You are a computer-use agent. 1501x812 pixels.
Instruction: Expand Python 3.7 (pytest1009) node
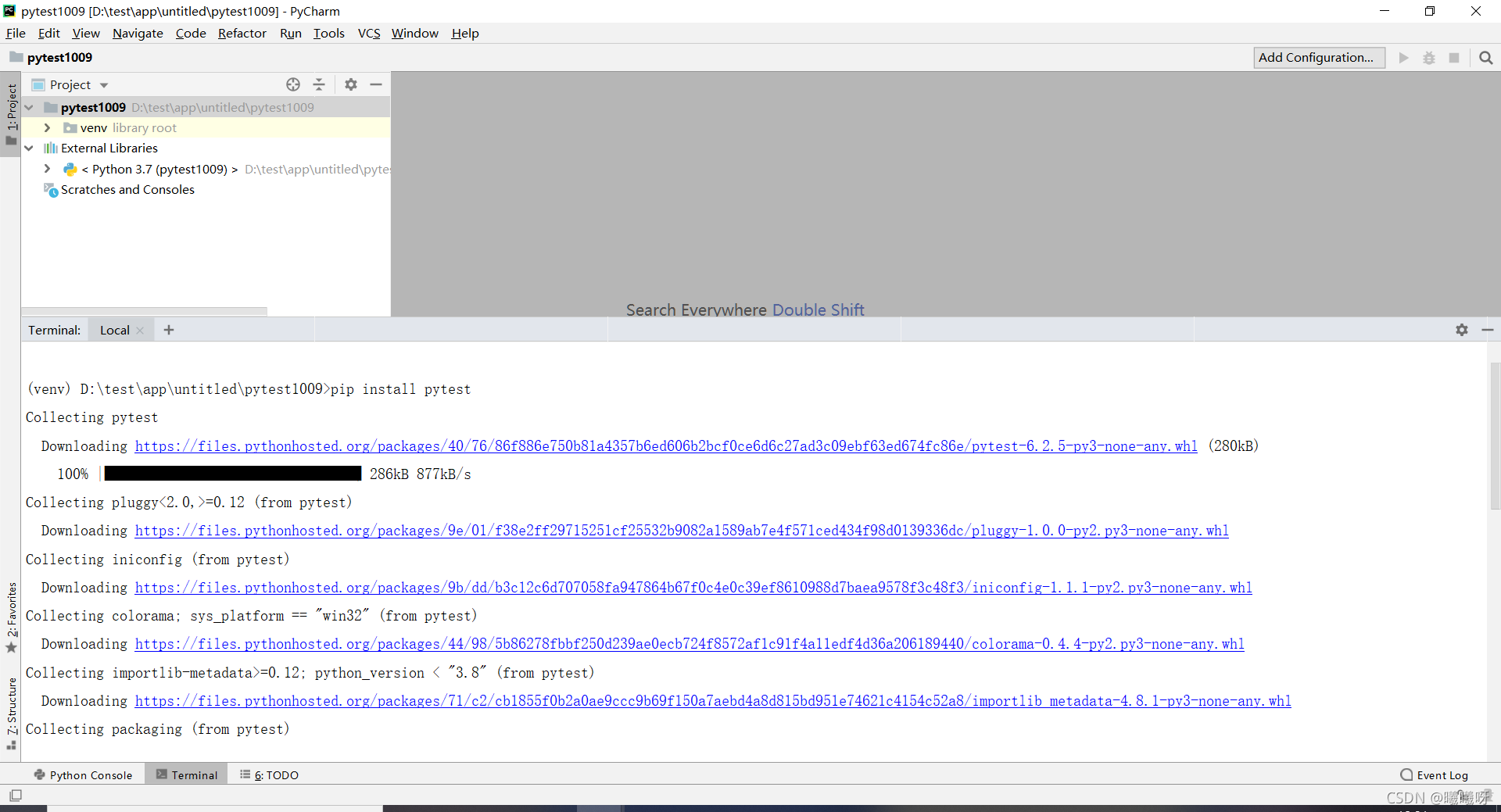[x=47, y=169]
